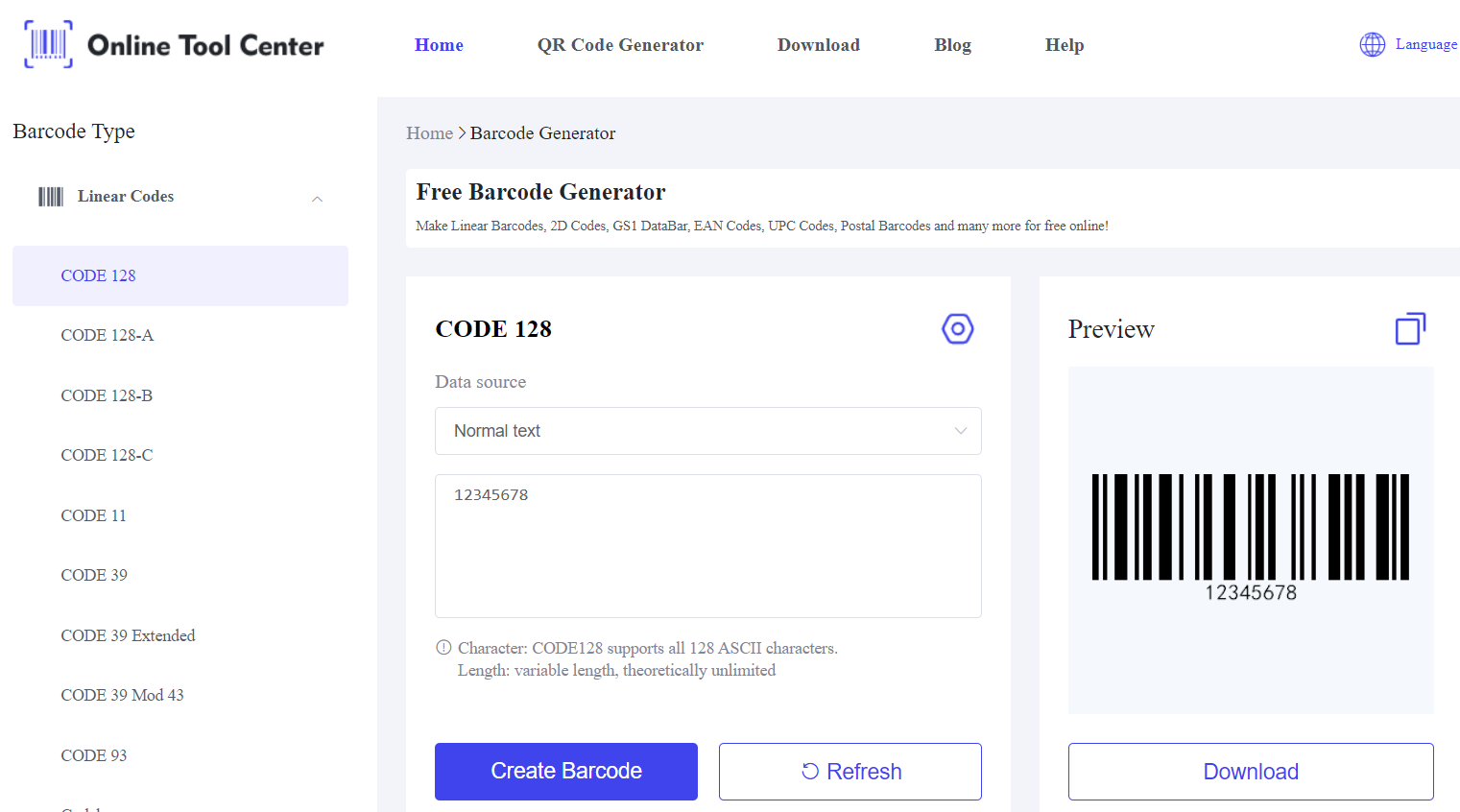The width and height of the screenshot is (1460, 812).
Task: Click the info icon next to Character
Action: click(443, 648)
